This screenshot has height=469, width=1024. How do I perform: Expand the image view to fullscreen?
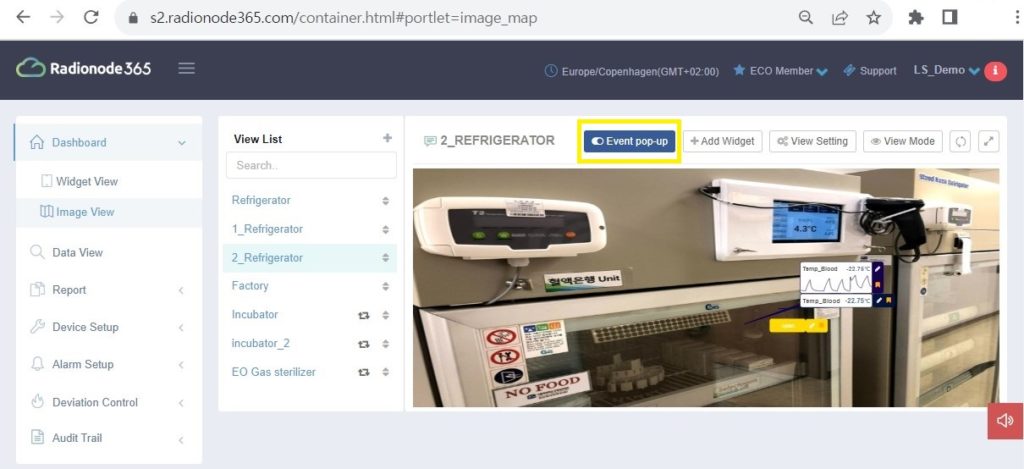pyautogui.click(x=989, y=141)
